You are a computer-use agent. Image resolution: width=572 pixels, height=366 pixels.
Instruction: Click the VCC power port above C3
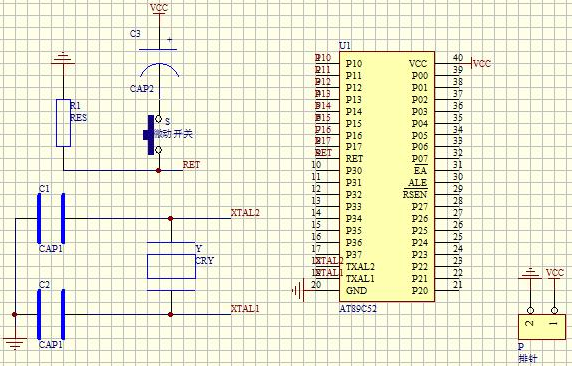pyautogui.click(x=159, y=9)
